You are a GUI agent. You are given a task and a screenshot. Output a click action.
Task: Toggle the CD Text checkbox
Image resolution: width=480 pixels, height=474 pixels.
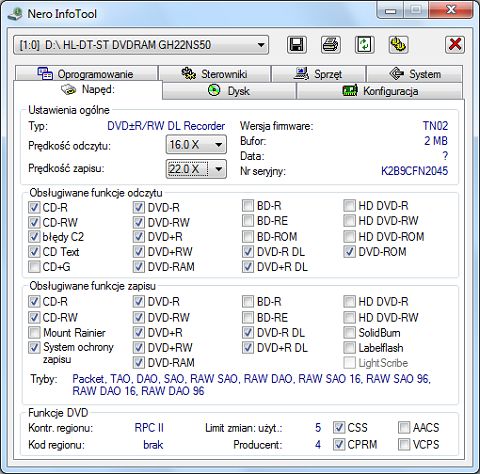(x=34, y=252)
